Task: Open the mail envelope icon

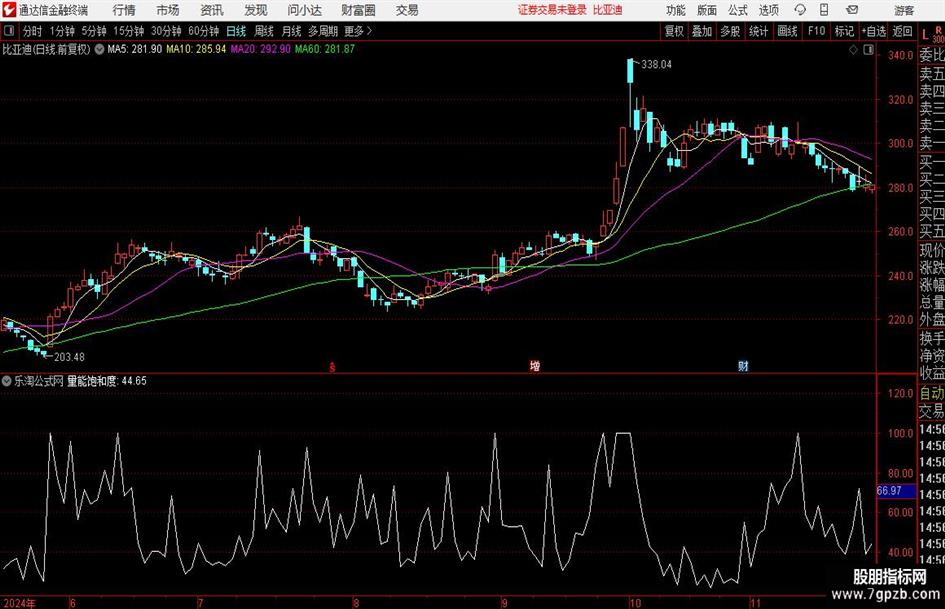Action: coord(852,10)
